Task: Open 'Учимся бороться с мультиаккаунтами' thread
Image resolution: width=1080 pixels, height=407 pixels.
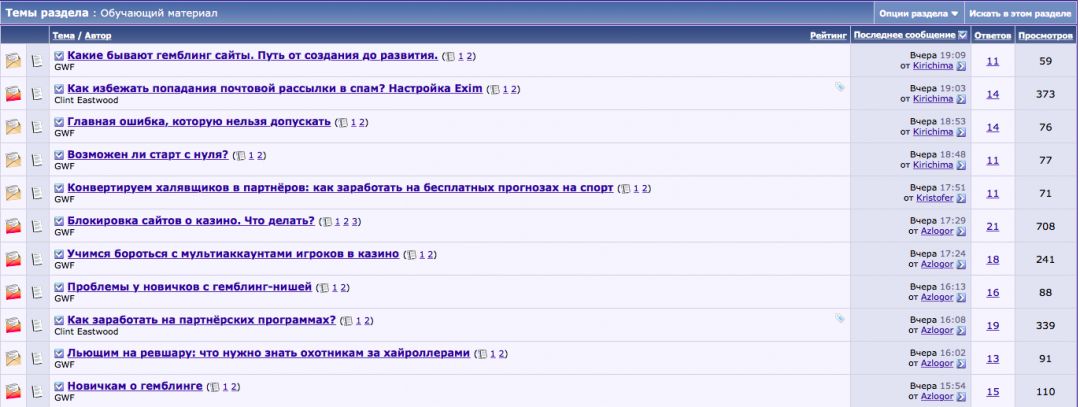Action: tap(233, 254)
